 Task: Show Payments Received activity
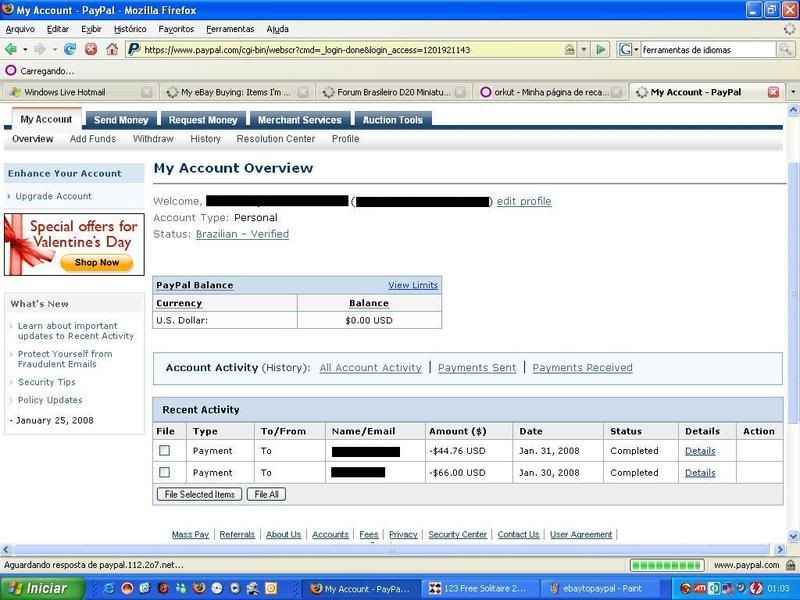[x=583, y=367]
